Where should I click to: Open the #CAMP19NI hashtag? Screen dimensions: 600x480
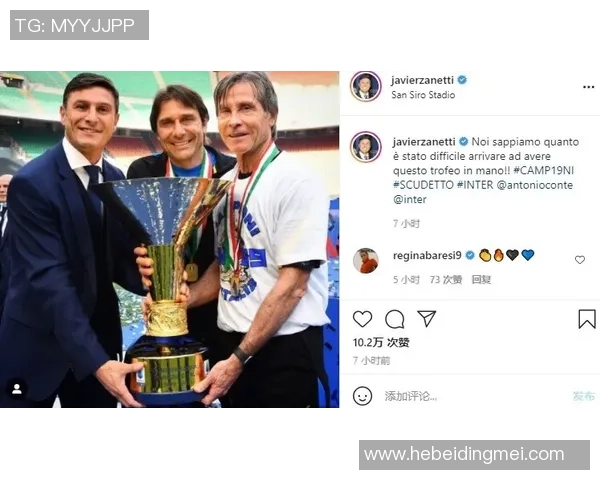click(x=543, y=170)
